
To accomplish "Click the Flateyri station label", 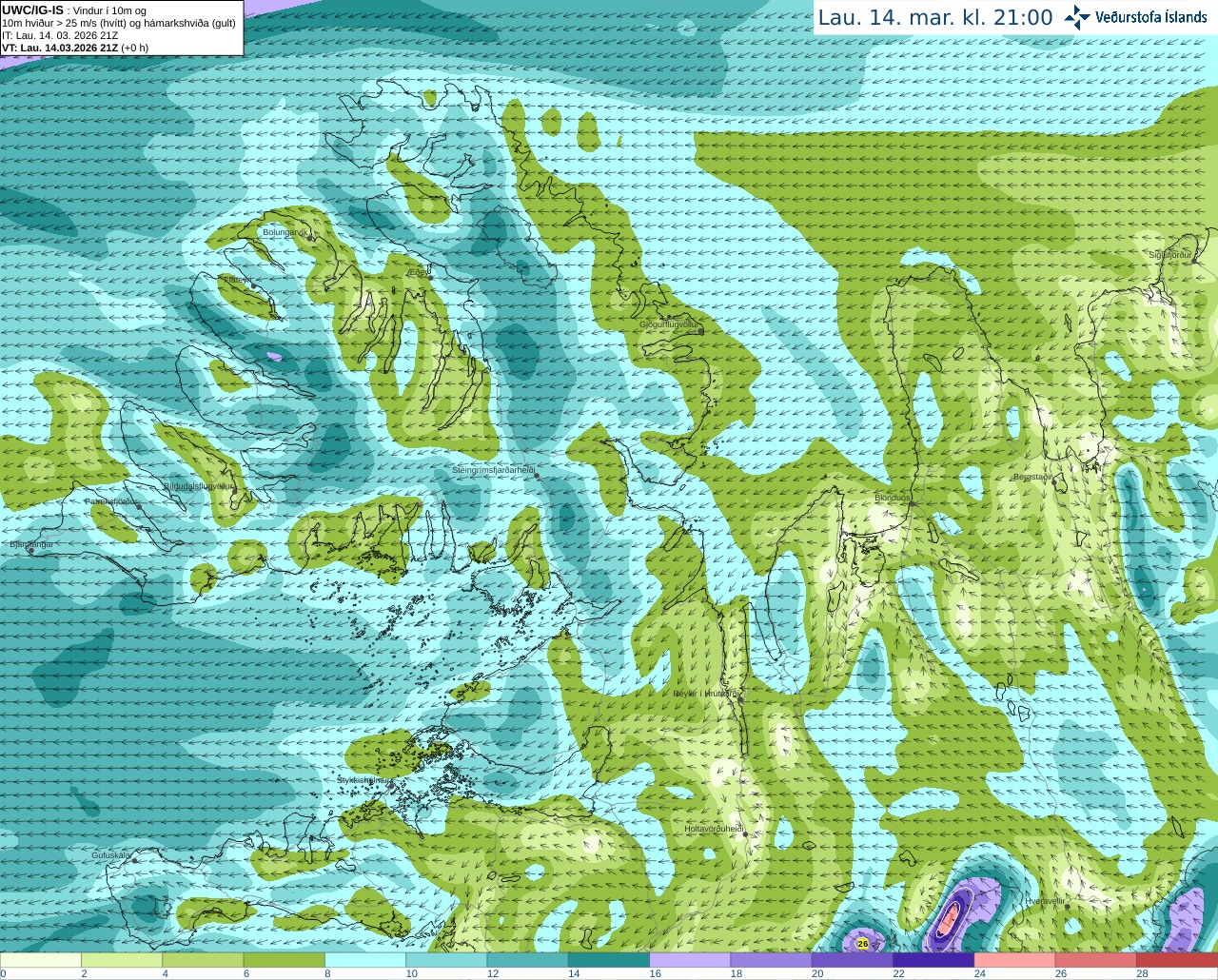I will (x=236, y=280).
